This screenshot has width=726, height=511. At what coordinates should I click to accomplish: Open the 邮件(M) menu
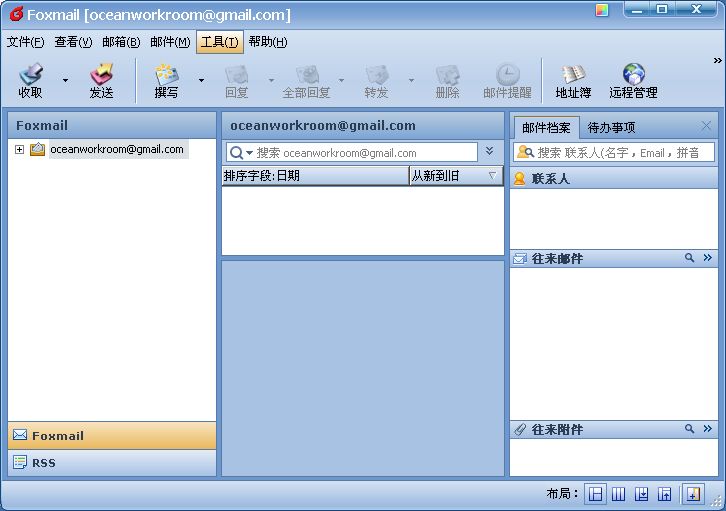click(170, 42)
